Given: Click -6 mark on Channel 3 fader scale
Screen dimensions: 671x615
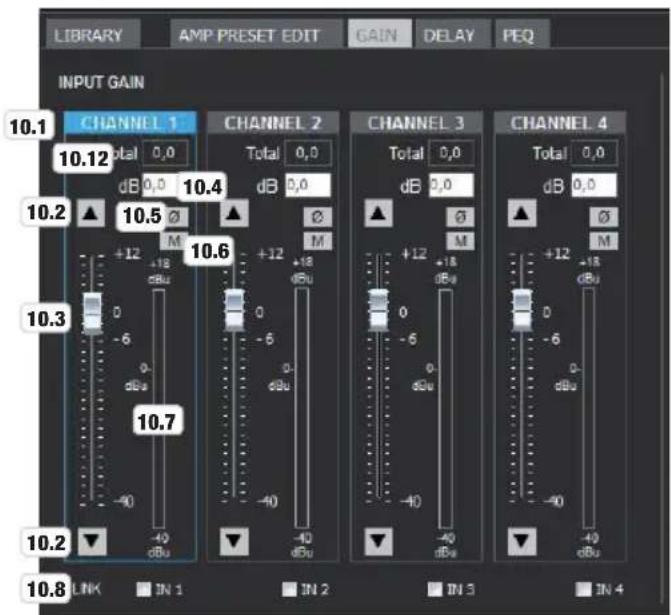Looking at the screenshot, I should point(409,339).
